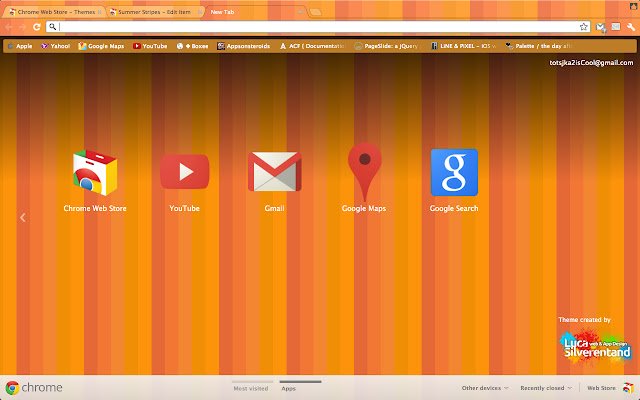The height and width of the screenshot is (400, 640).
Task: Select the New Tab tab
Action: (256, 12)
